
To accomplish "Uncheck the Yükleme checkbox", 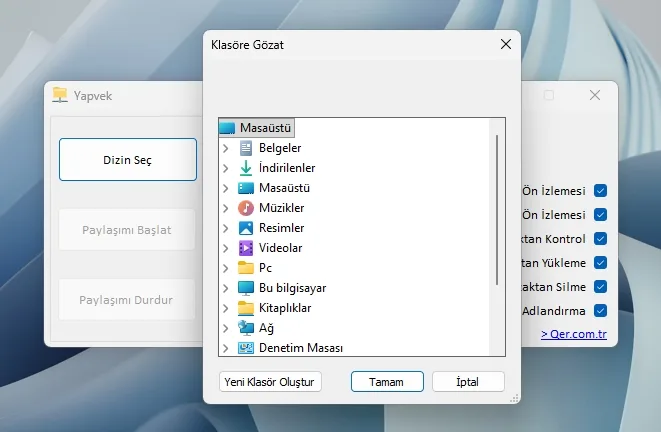I will pos(601,263).
